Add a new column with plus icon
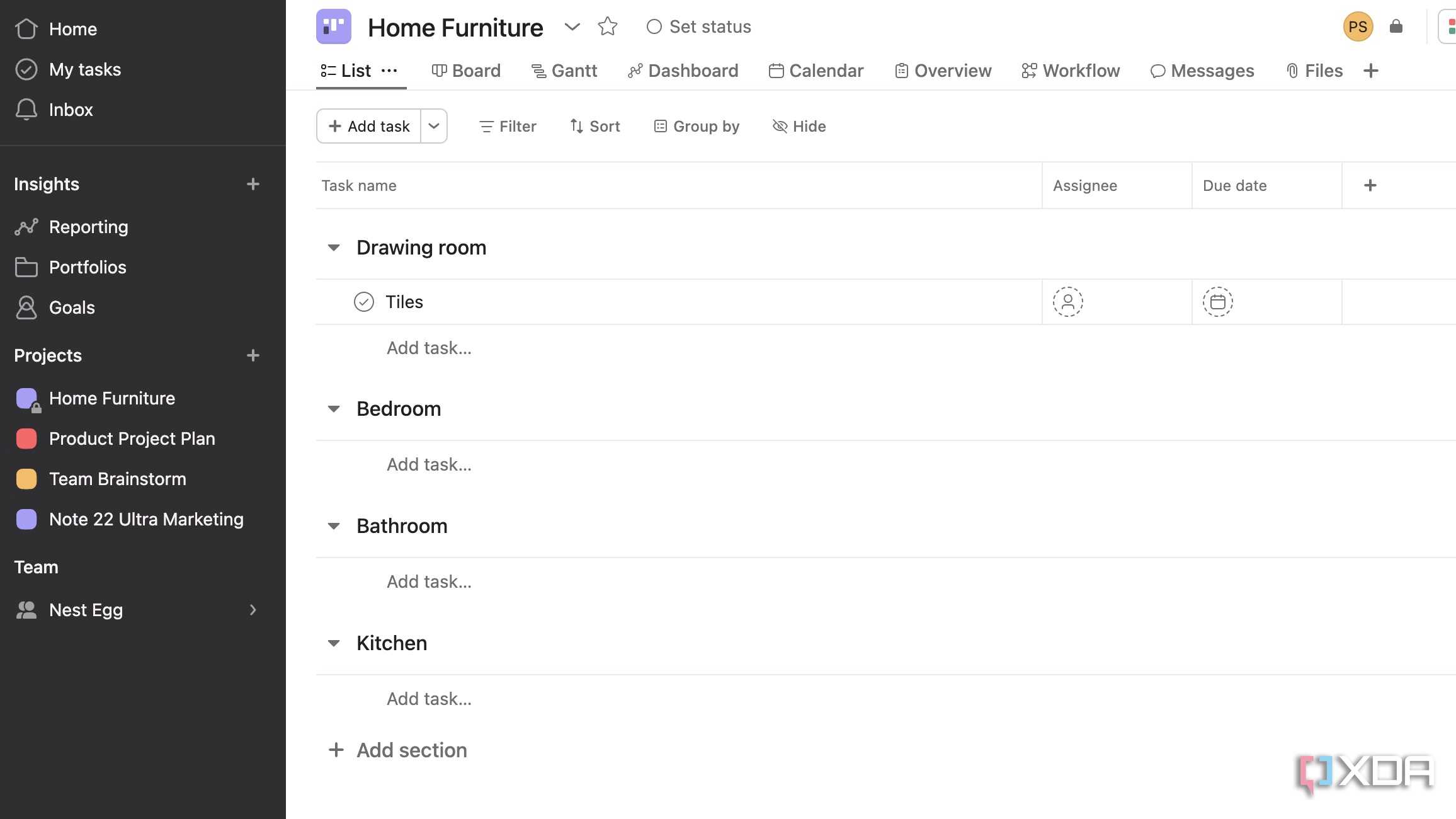1456x819 pixels. (x=1370, y=185)
